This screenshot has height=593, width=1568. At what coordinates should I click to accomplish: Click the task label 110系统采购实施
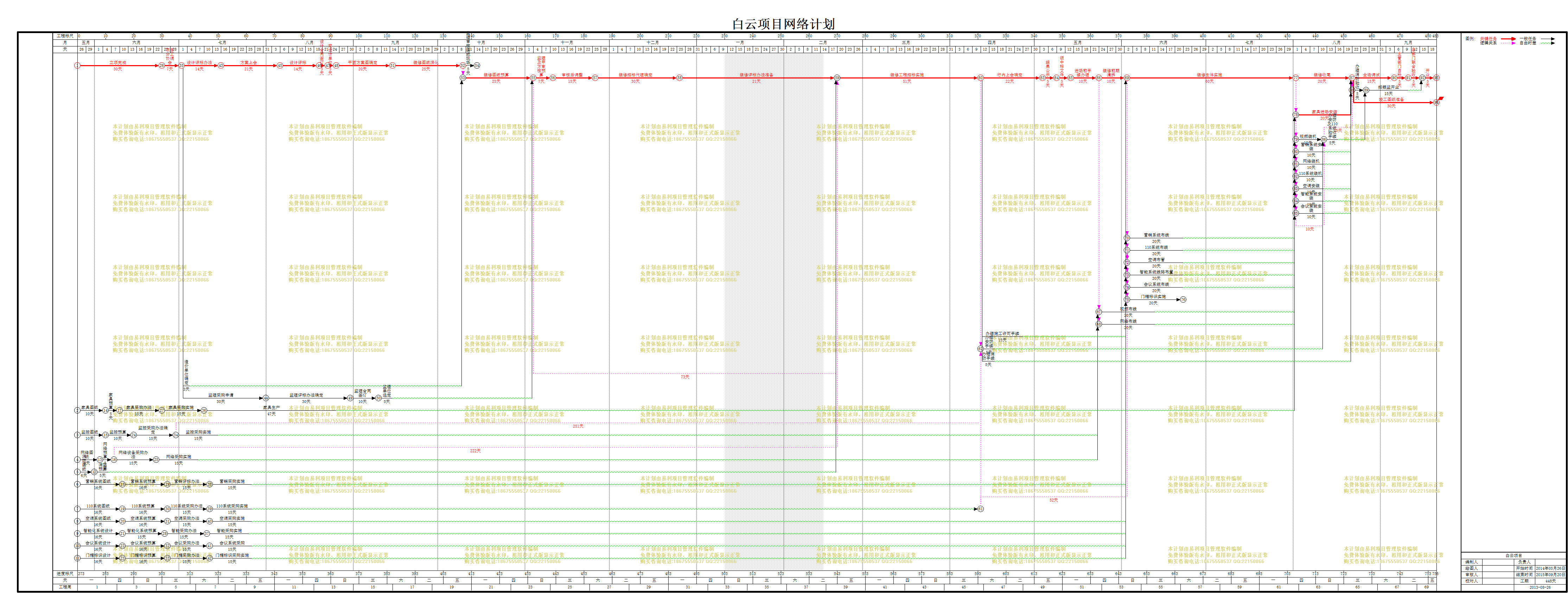pyautogui.click(x=232, y=506)
